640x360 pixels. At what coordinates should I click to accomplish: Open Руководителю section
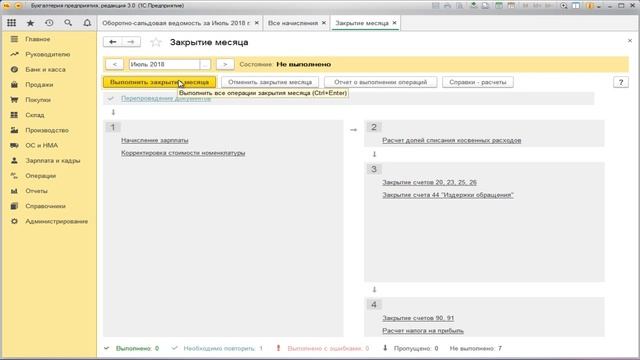coord(47,54)
